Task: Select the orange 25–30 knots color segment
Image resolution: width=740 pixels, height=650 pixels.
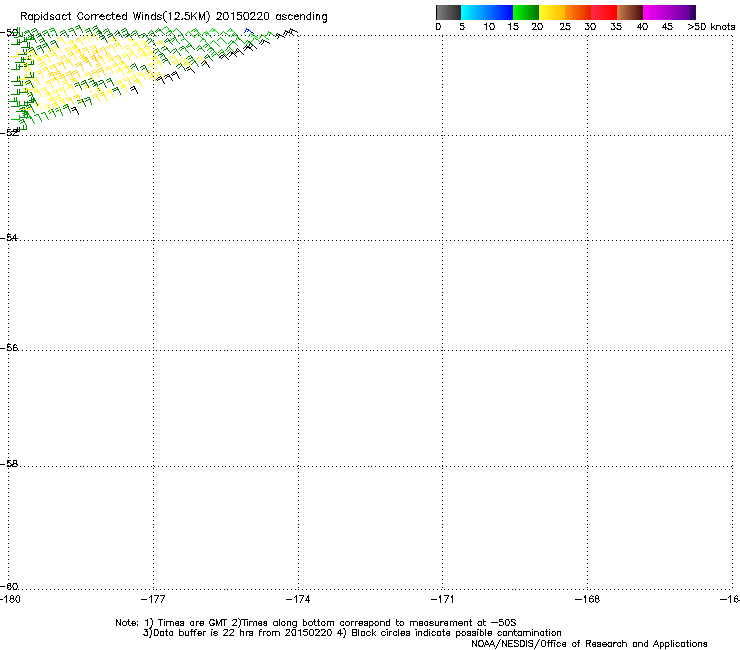Action: point(578,12)
